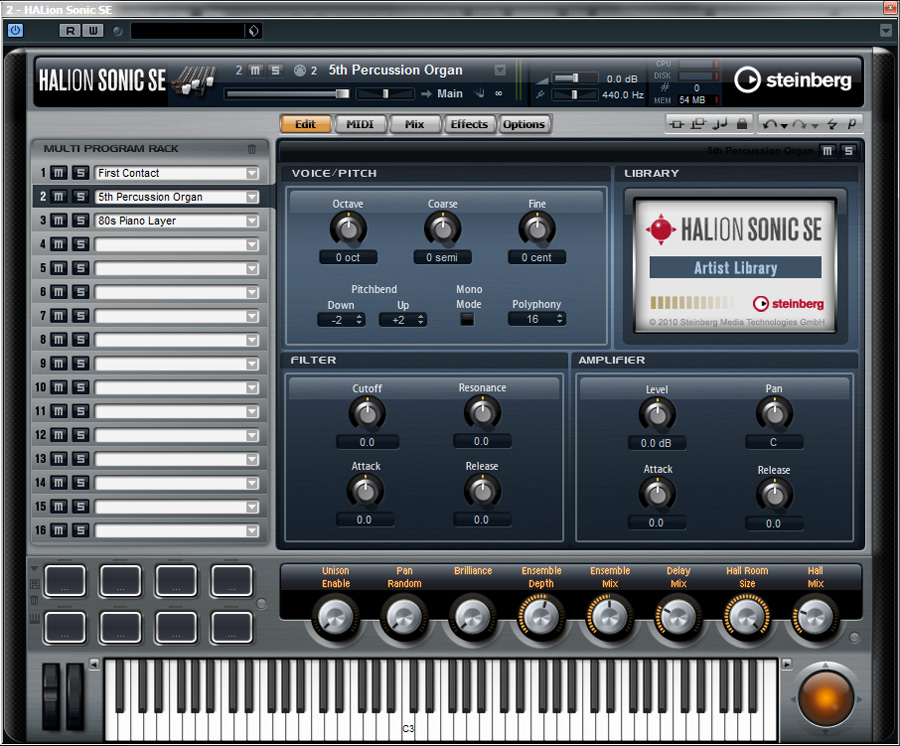Open the Polyphony value dropdown
The image size is (900, 746).
pos(559,319)
